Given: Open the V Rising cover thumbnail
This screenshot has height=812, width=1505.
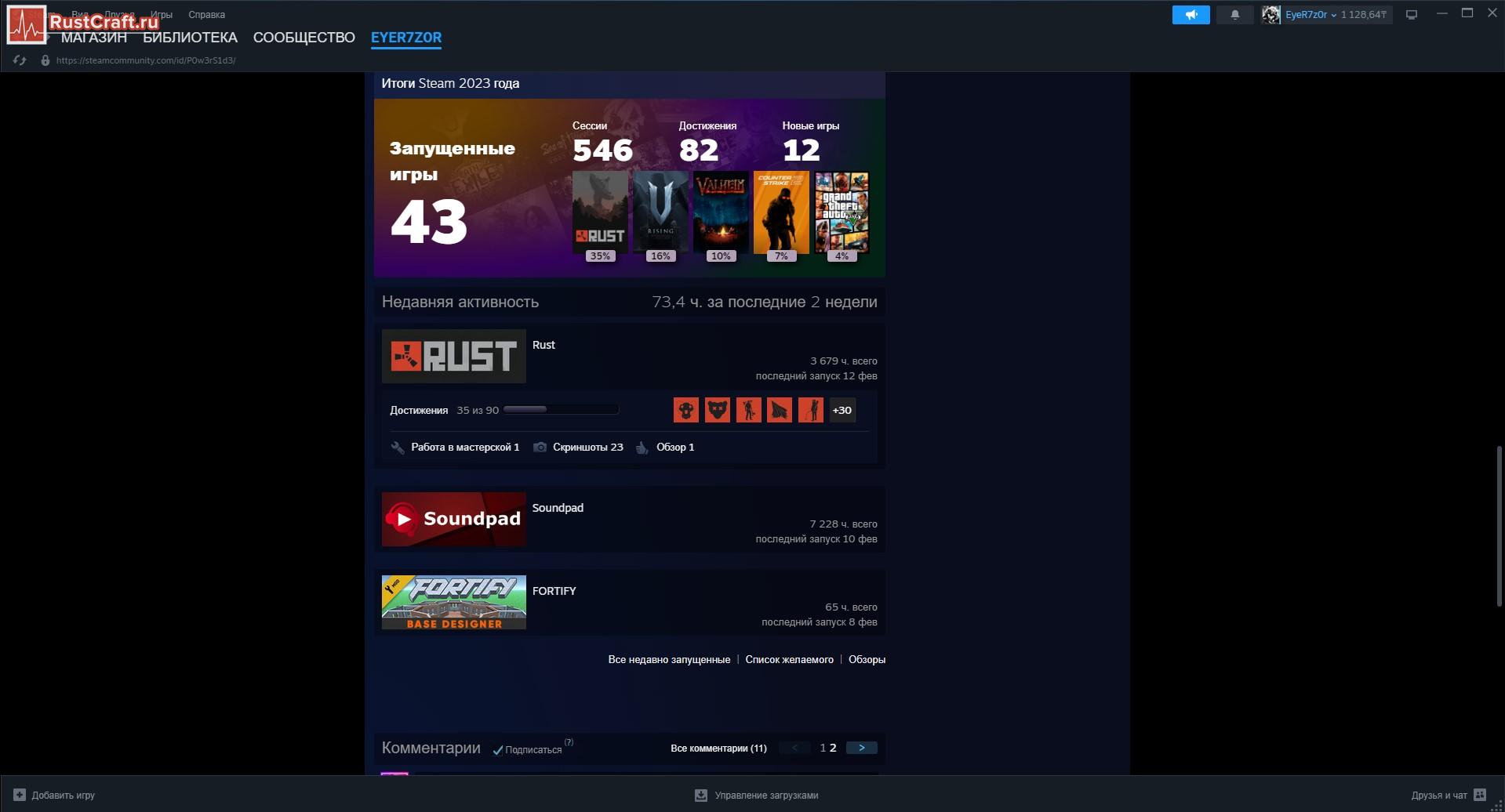Looking at the screenshot, I should tap(660, 212).
